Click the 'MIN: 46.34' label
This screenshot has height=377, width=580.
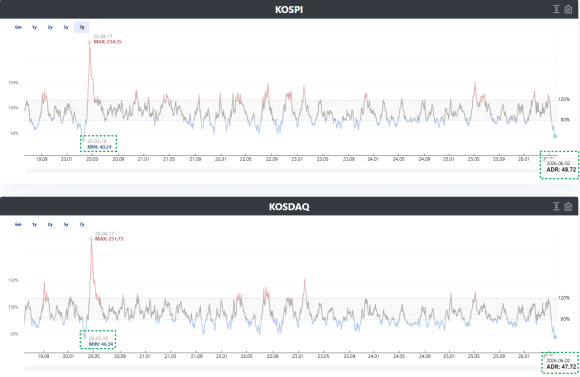[x=101, y=344]
